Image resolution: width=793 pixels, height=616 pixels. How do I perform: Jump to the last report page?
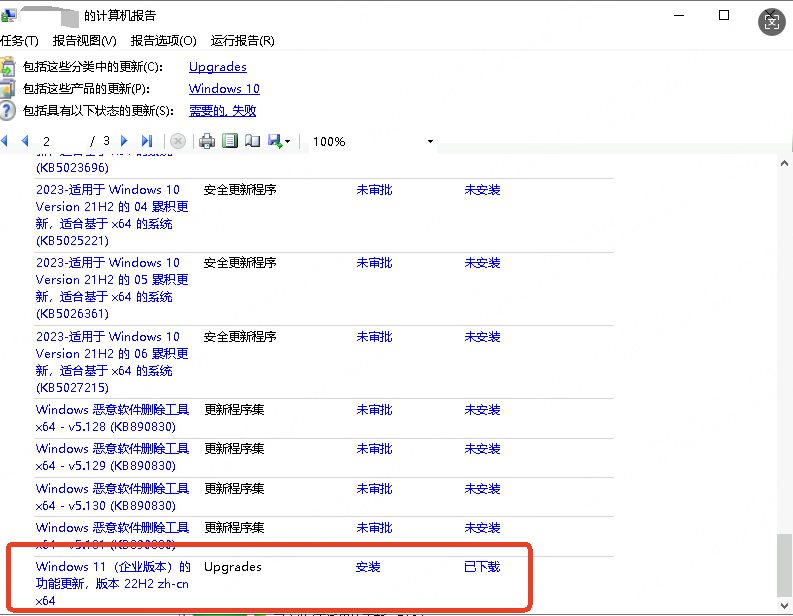[147, 141]
